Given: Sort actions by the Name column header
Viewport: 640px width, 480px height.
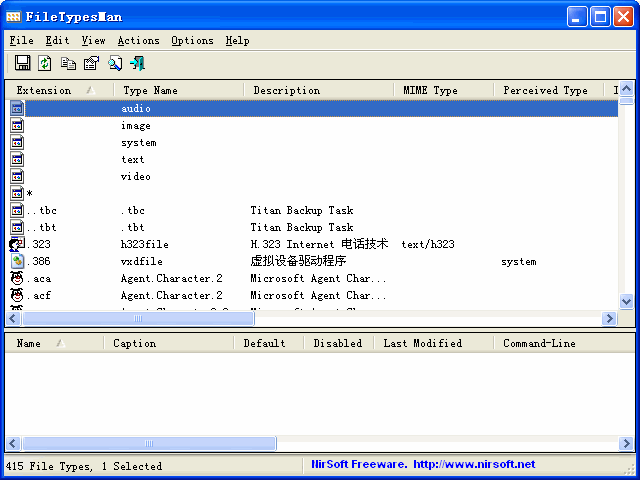Looking at the screenshot, I should pos(54,343).
